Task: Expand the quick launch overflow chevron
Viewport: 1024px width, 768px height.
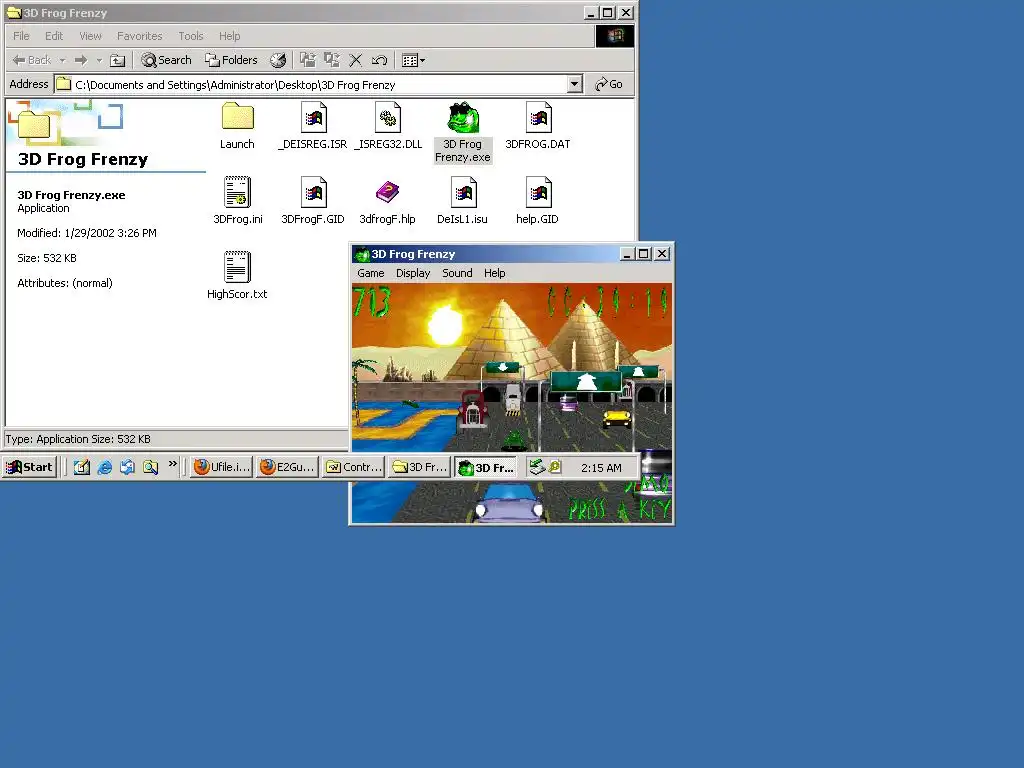Action: (172, 464)
